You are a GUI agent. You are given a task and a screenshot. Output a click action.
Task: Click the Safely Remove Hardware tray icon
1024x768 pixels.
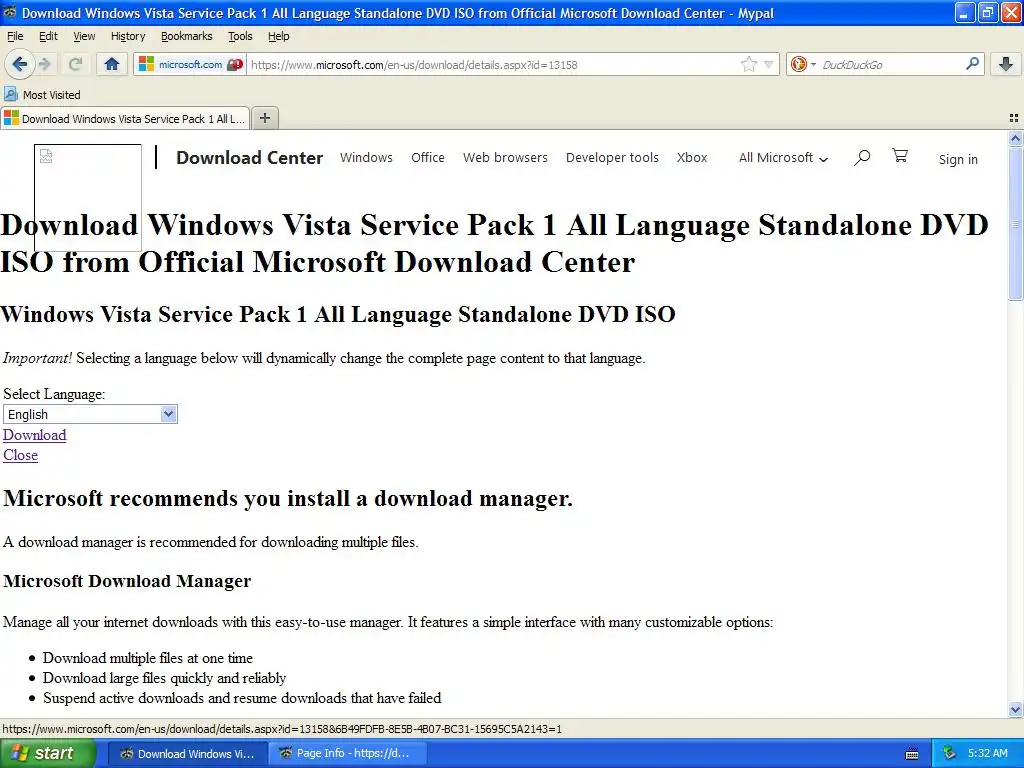pos(950,753)
